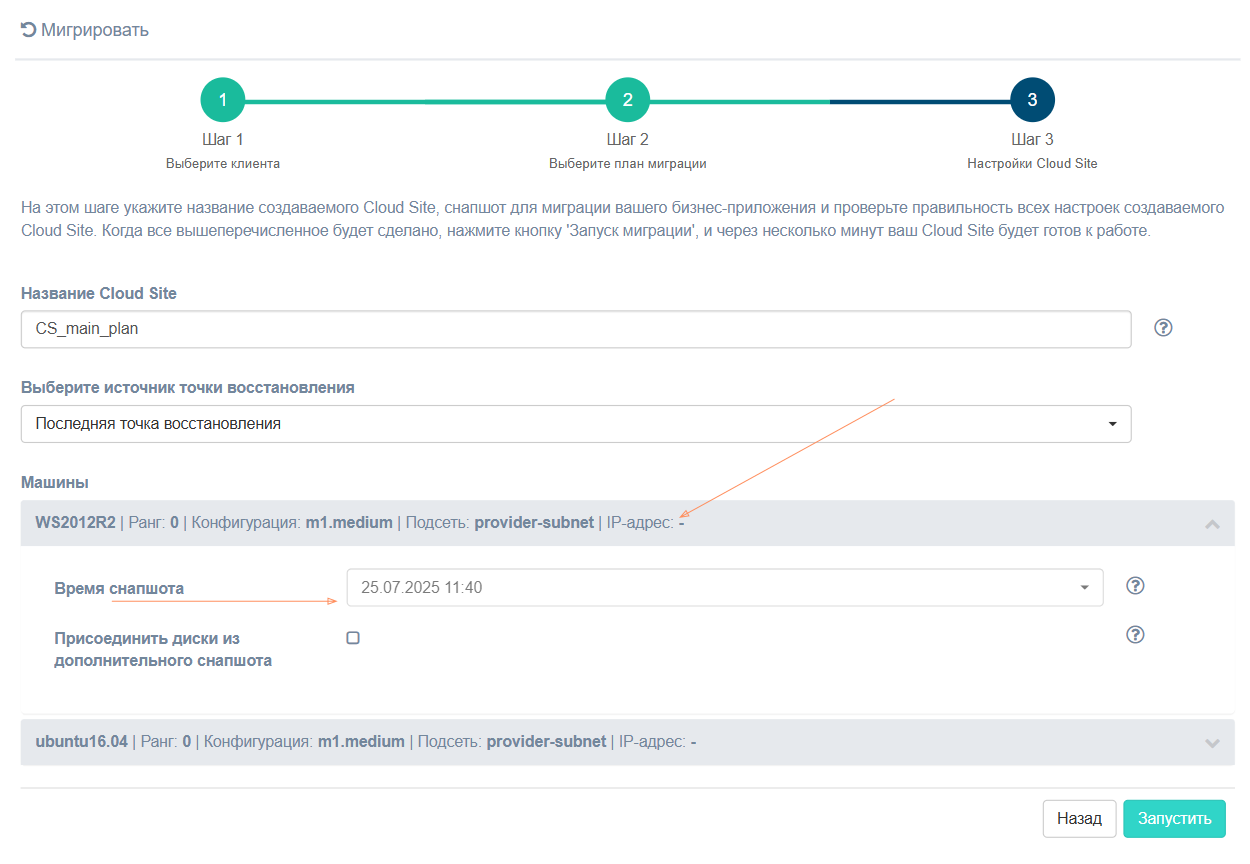Click the Cloud Site name input field

click(575, 329)
